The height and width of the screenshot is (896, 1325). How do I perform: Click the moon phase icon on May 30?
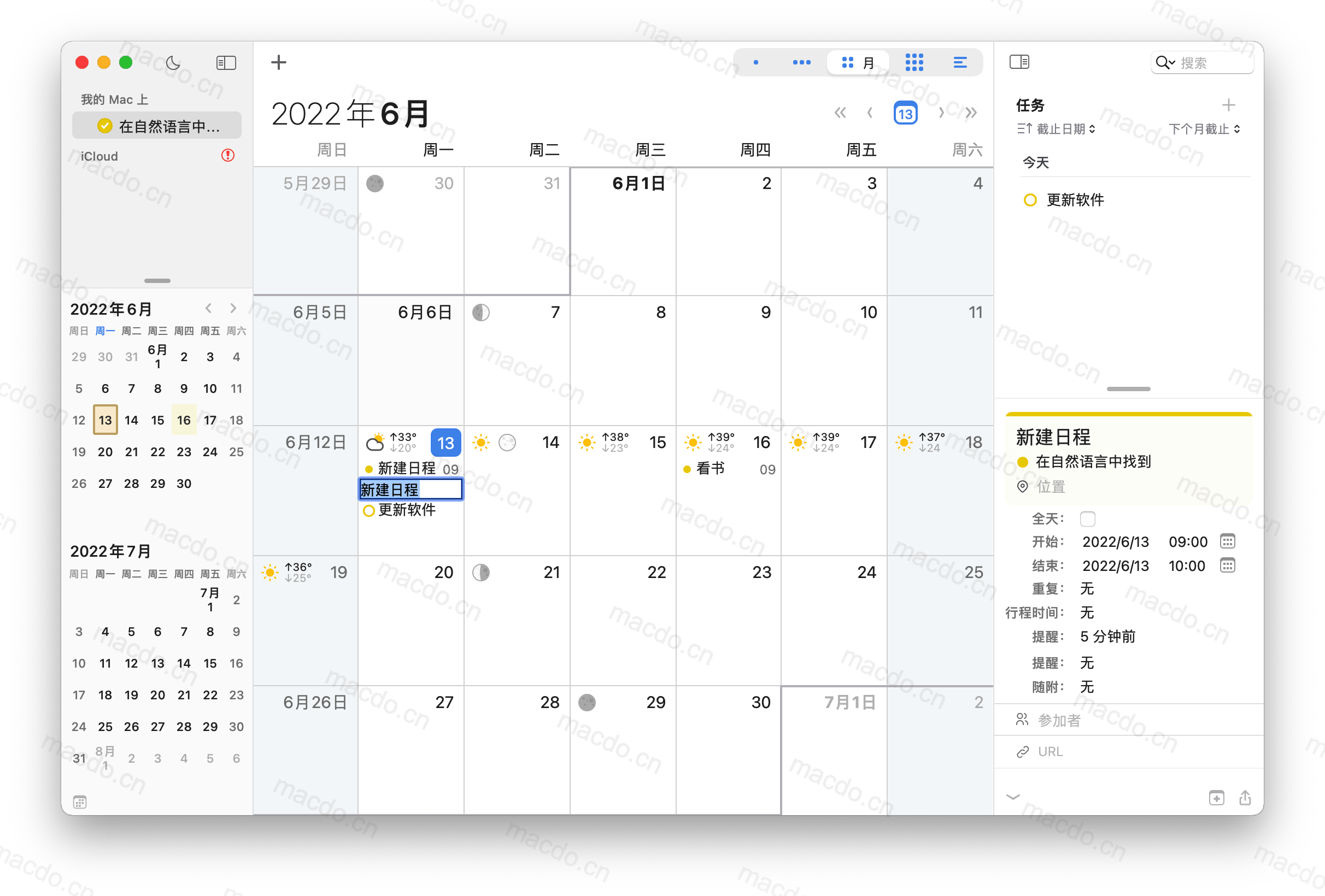click(374, 184)
